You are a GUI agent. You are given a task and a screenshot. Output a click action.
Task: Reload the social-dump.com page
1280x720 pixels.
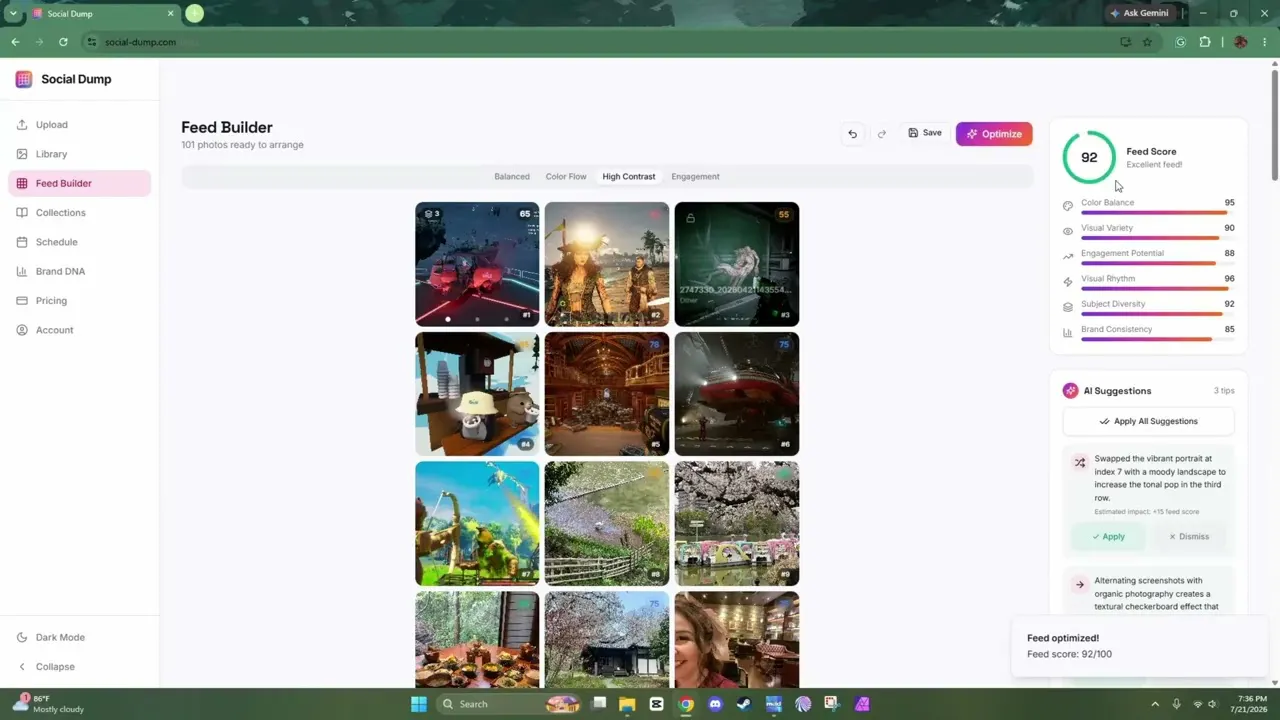pyautogui.click(x=63, y=42)
